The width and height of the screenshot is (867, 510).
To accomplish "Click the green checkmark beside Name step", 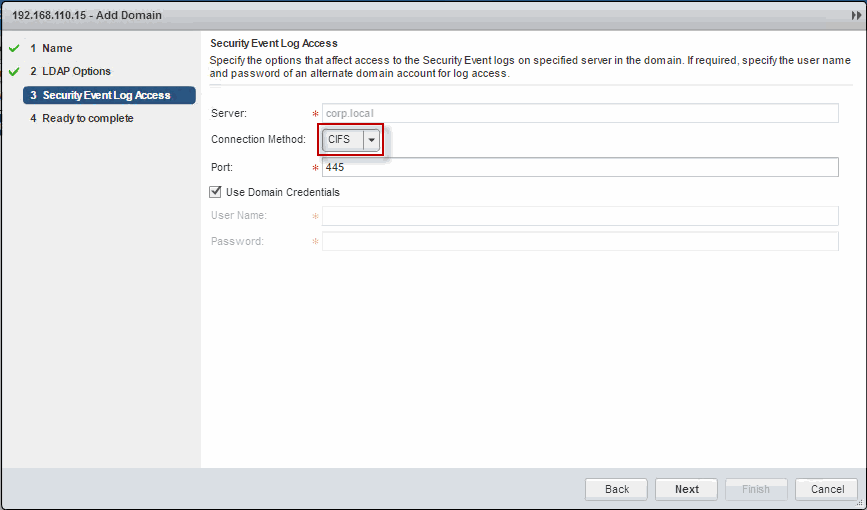I will click(x=14, y=48).
